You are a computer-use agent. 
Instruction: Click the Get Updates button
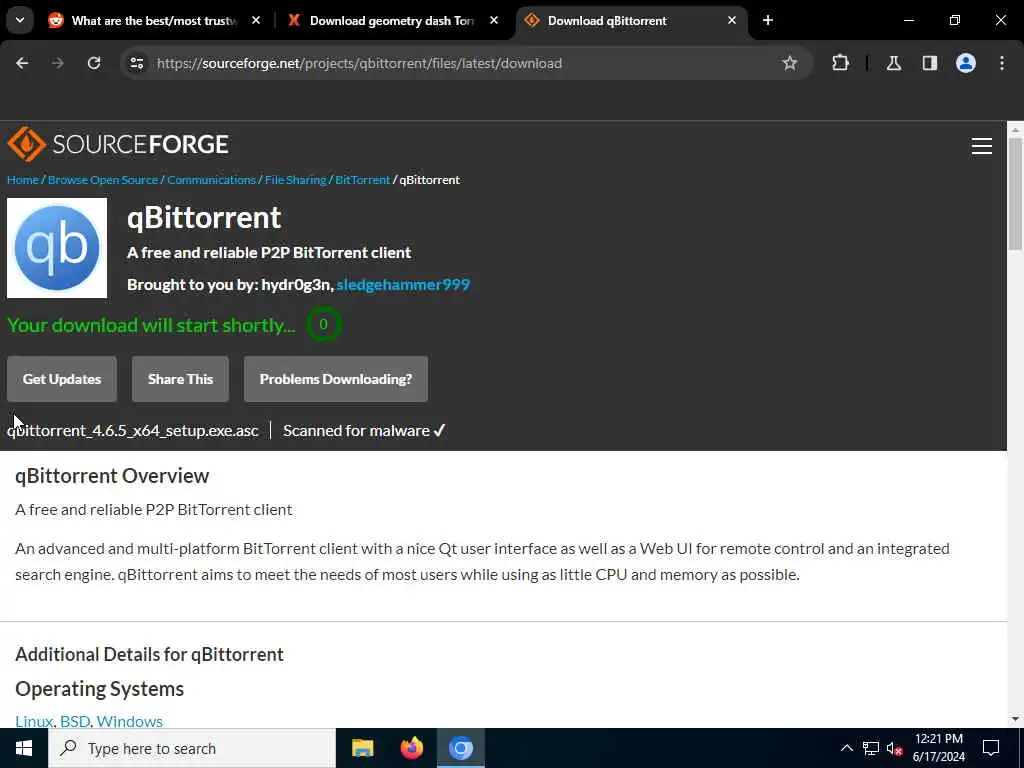click(x=62, y=379)
